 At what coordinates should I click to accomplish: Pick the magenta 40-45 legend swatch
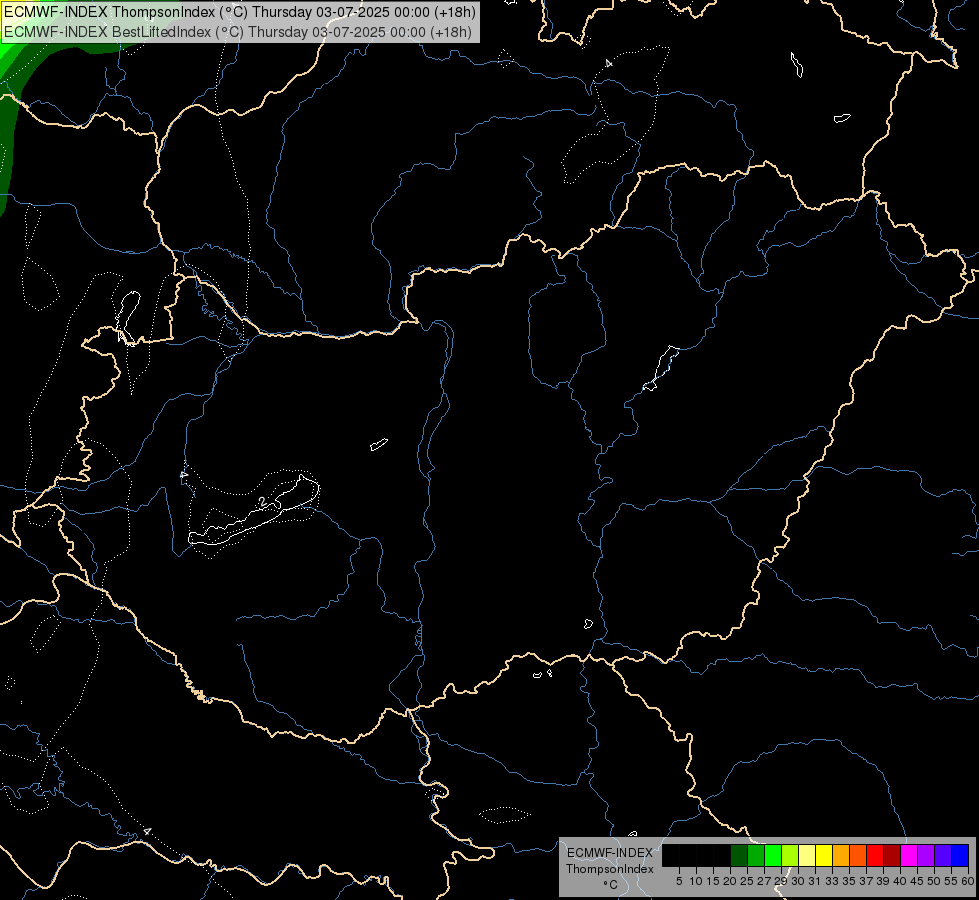[909, 856]
